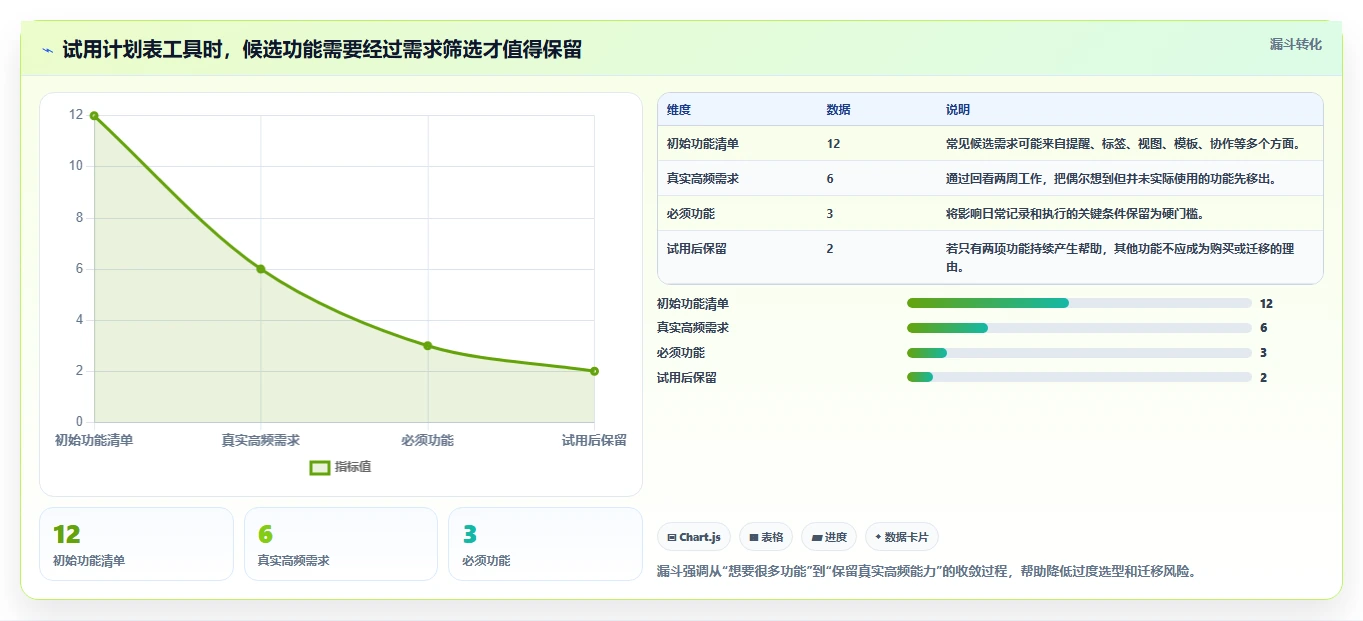This screenshot has height=621, width=1363.
Task: Click the chart data point at 初始功能清单
Action: (94, 116)
